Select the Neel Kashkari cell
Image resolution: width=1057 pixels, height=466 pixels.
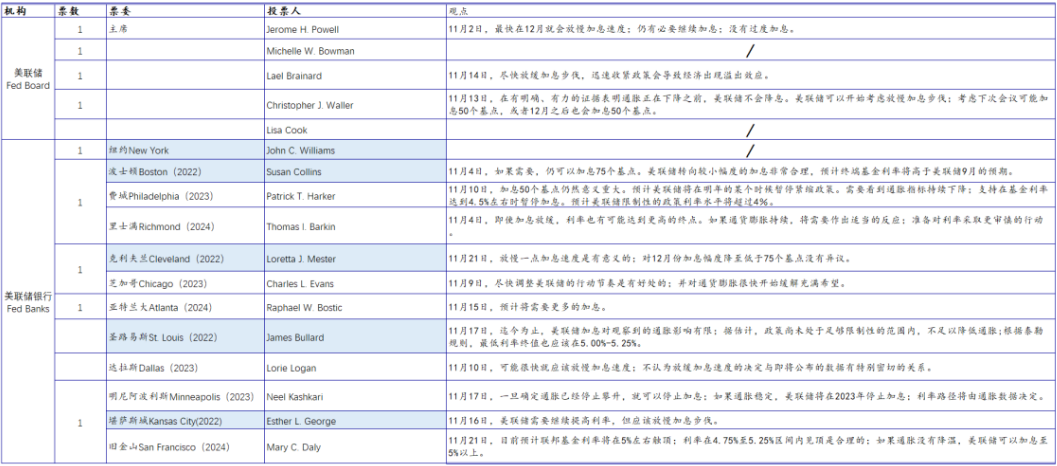(x=355, y=396)
